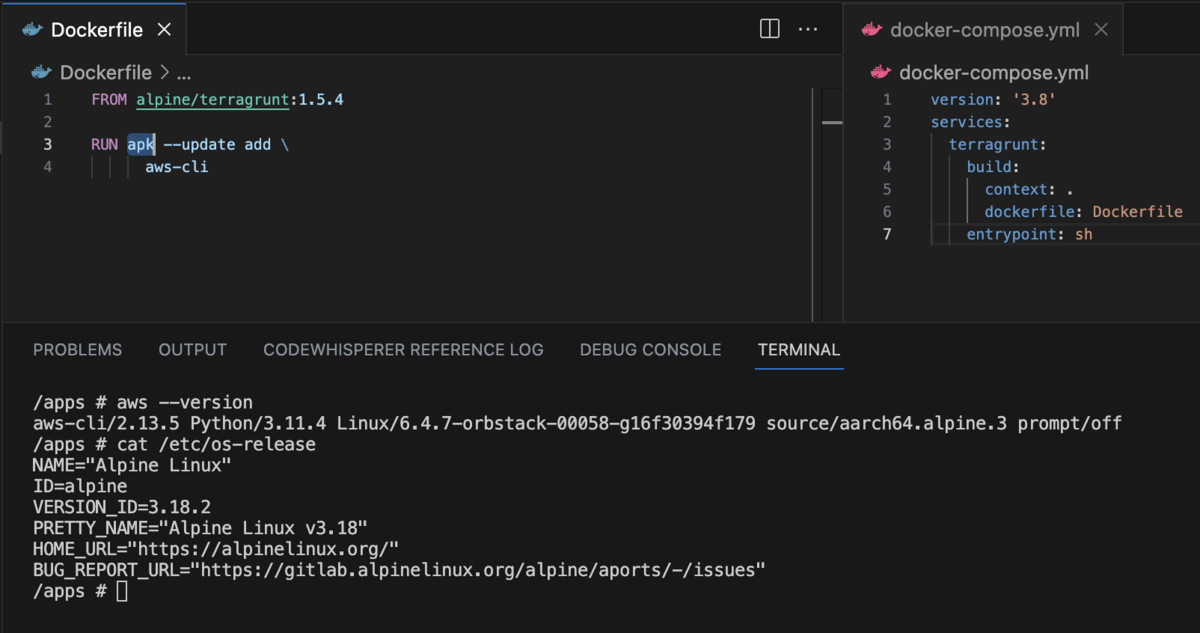Viewport: 1200px width, 633px height.
Task: Open the alpinelinux.org link in the terminal
Action: pos(263,548)
